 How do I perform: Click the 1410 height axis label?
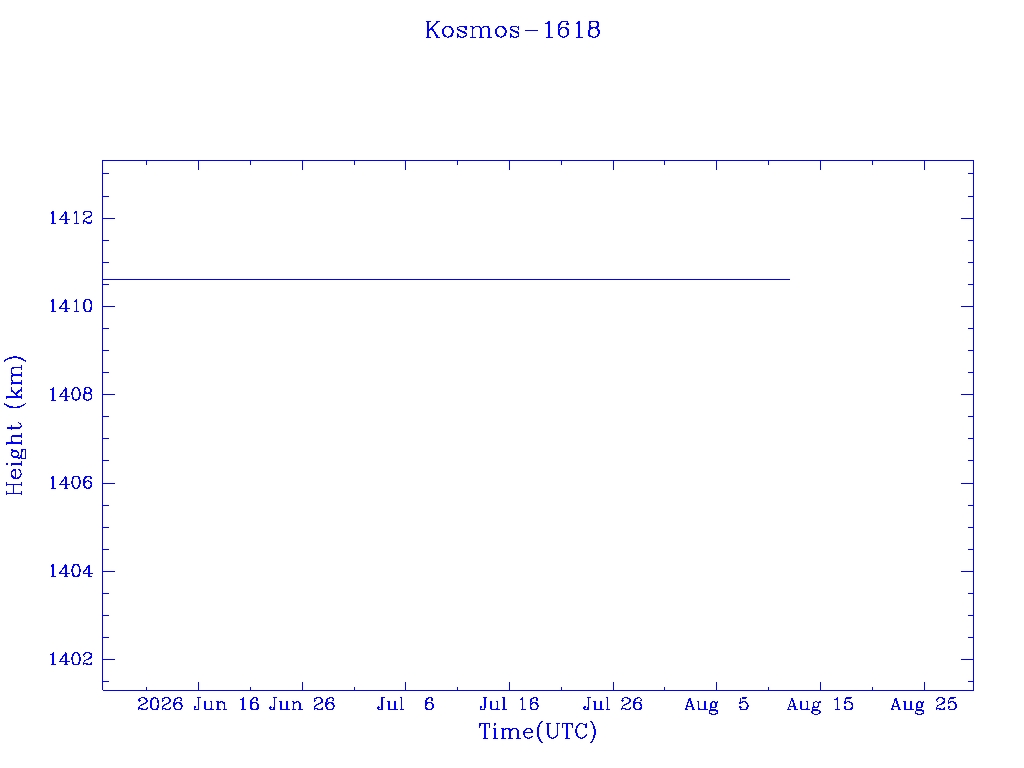[x=71, y=306]
